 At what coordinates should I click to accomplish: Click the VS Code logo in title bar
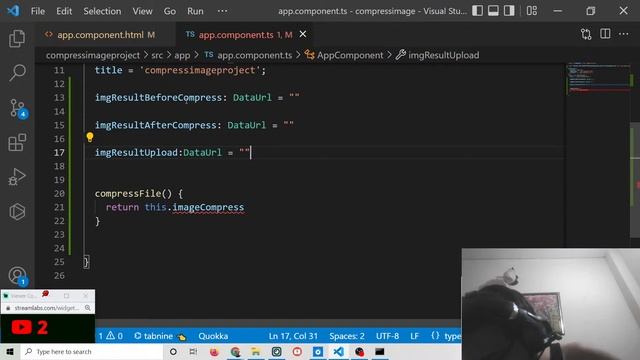pos(13,11)
